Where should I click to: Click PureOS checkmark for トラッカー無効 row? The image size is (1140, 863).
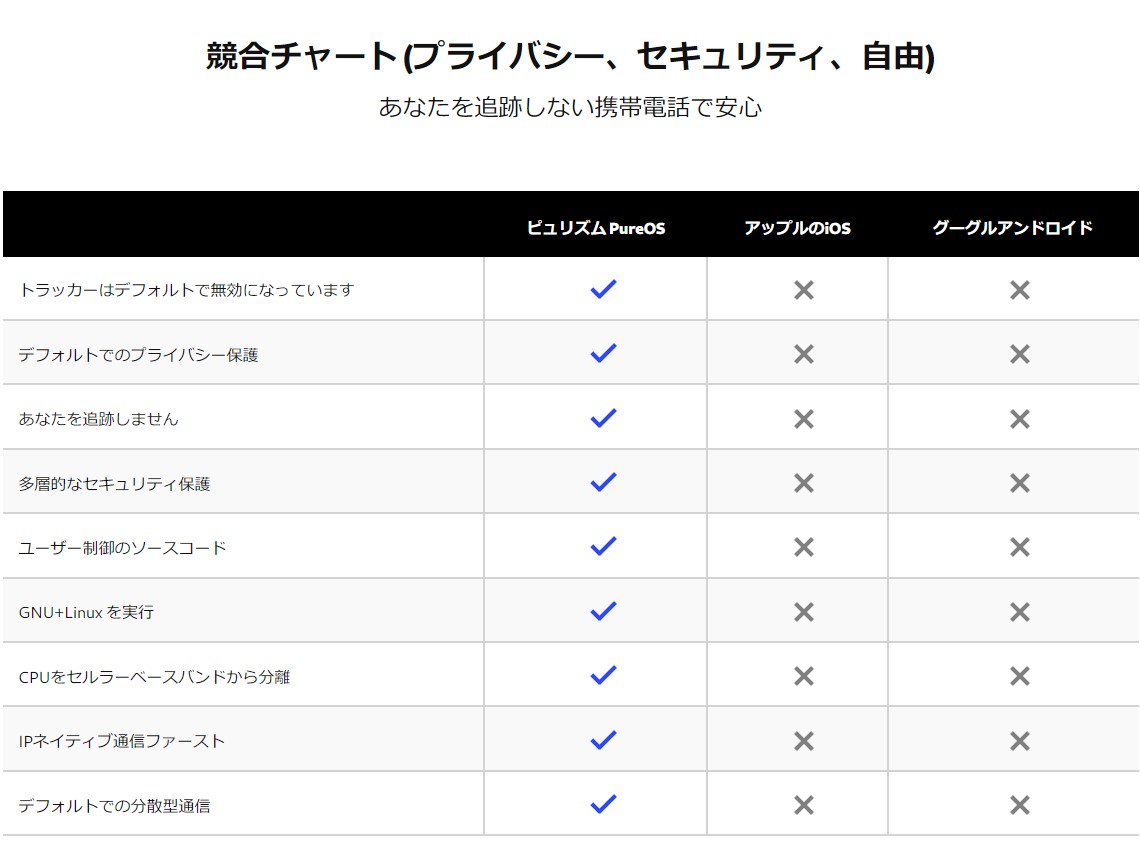[x=603, y=289]
